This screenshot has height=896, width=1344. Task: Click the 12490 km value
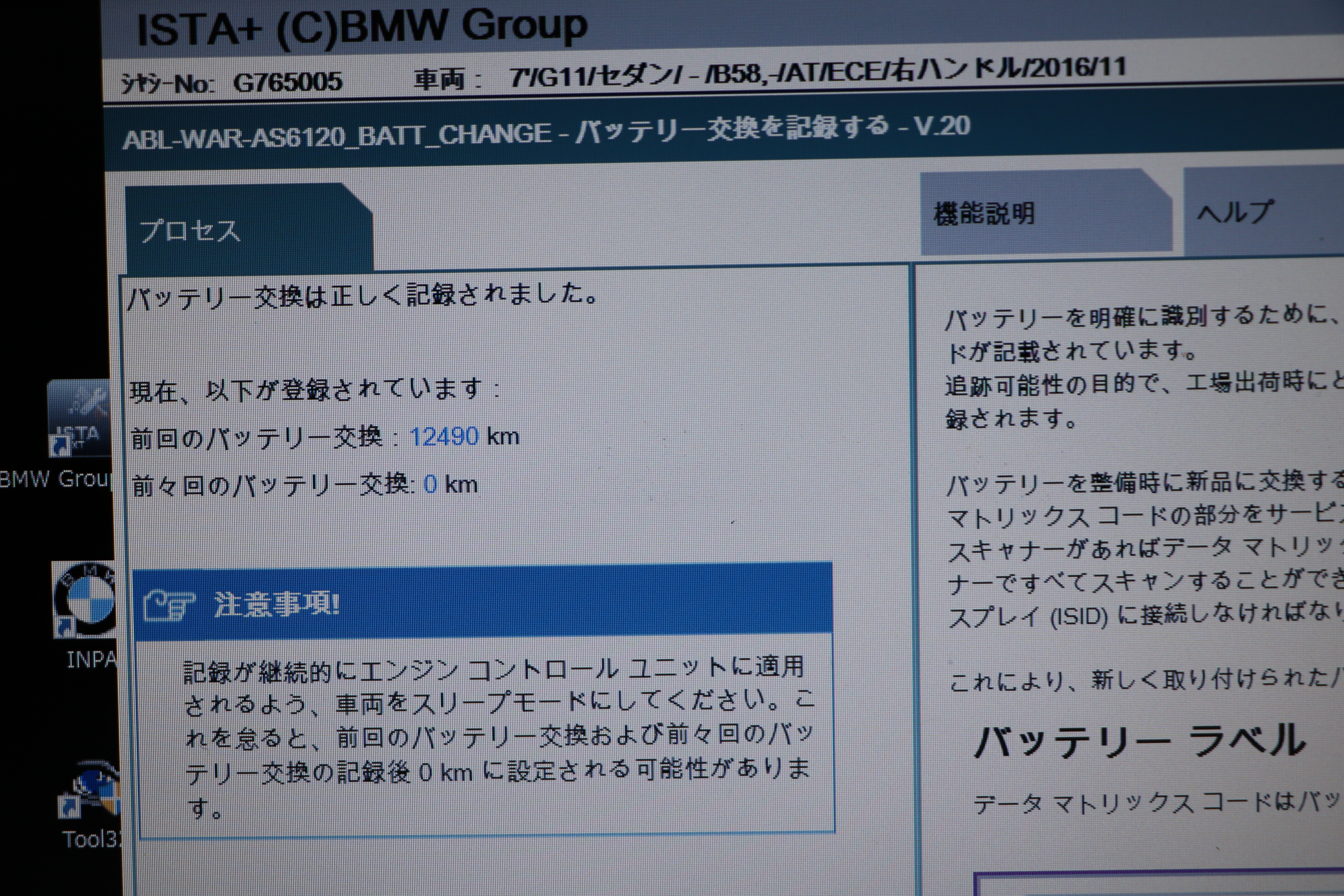pos(464,437)
